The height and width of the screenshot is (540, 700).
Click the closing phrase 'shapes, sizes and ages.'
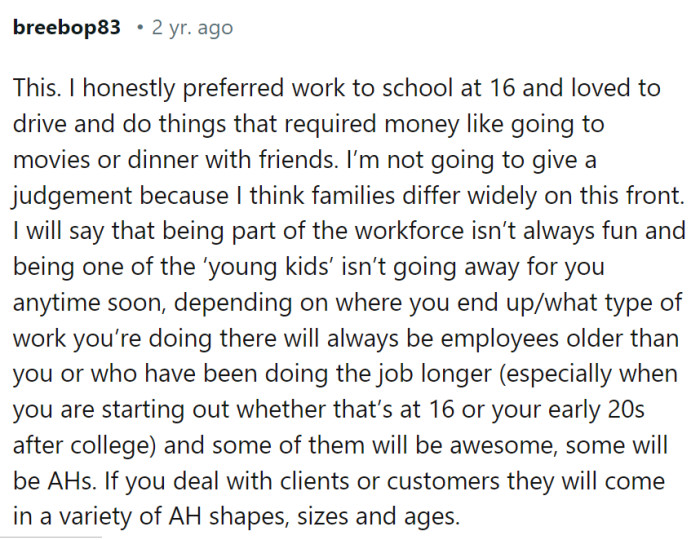click(335, 516)
